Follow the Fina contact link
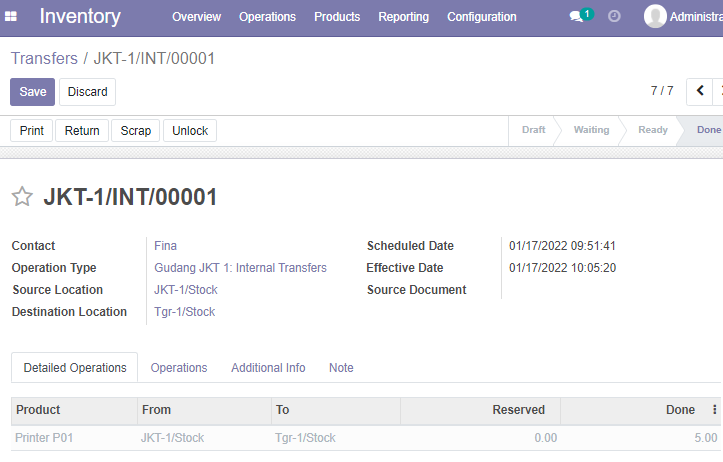 click(x=166, y=246)
